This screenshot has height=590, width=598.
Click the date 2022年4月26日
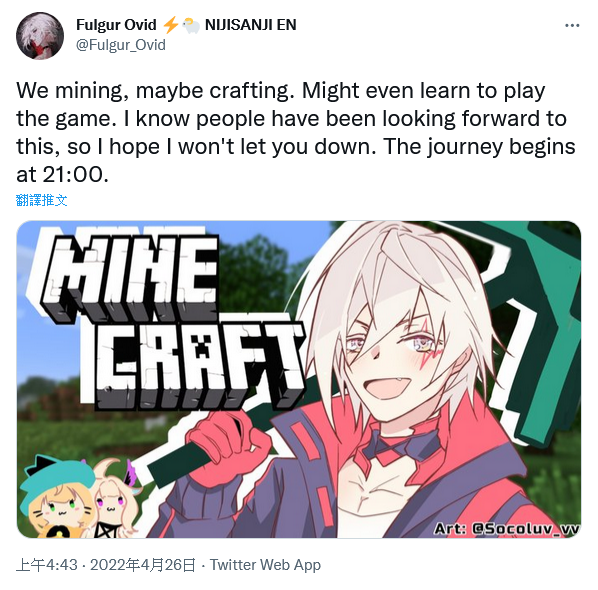tap(143, 565)
